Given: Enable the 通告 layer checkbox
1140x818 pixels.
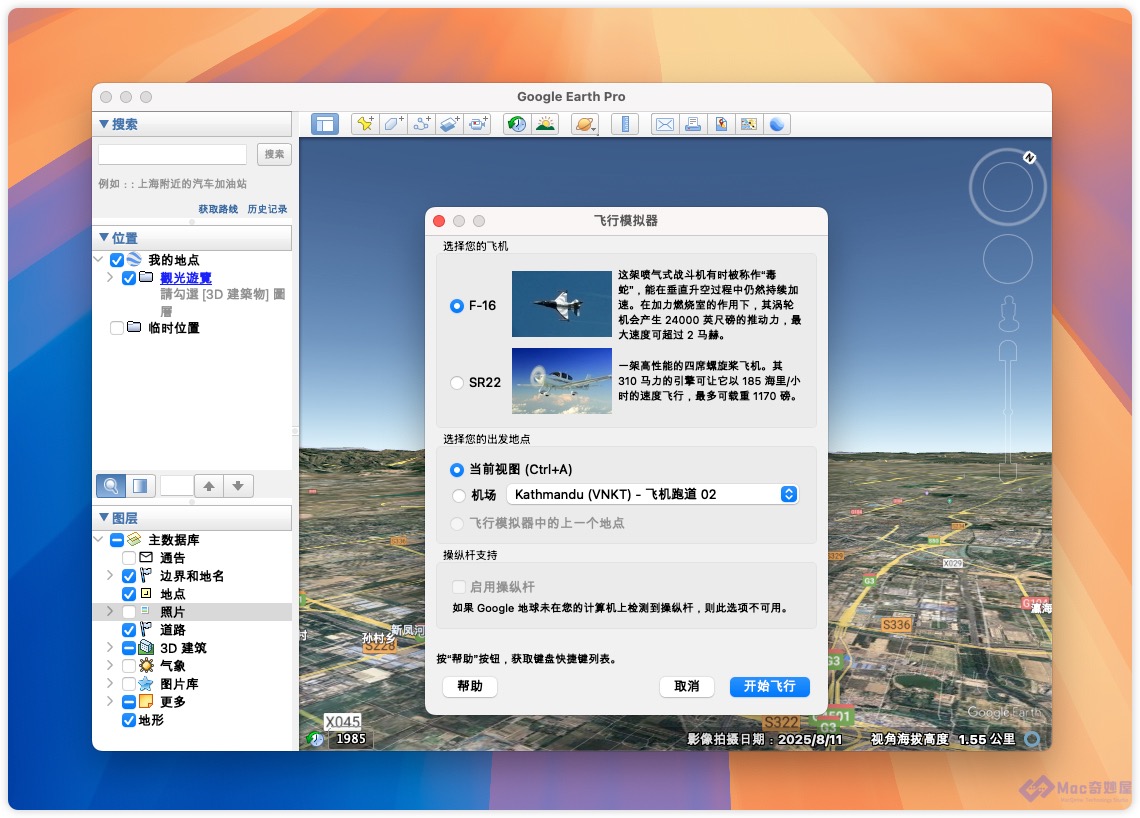Looking at the screenshot, I should coord(129,558).
